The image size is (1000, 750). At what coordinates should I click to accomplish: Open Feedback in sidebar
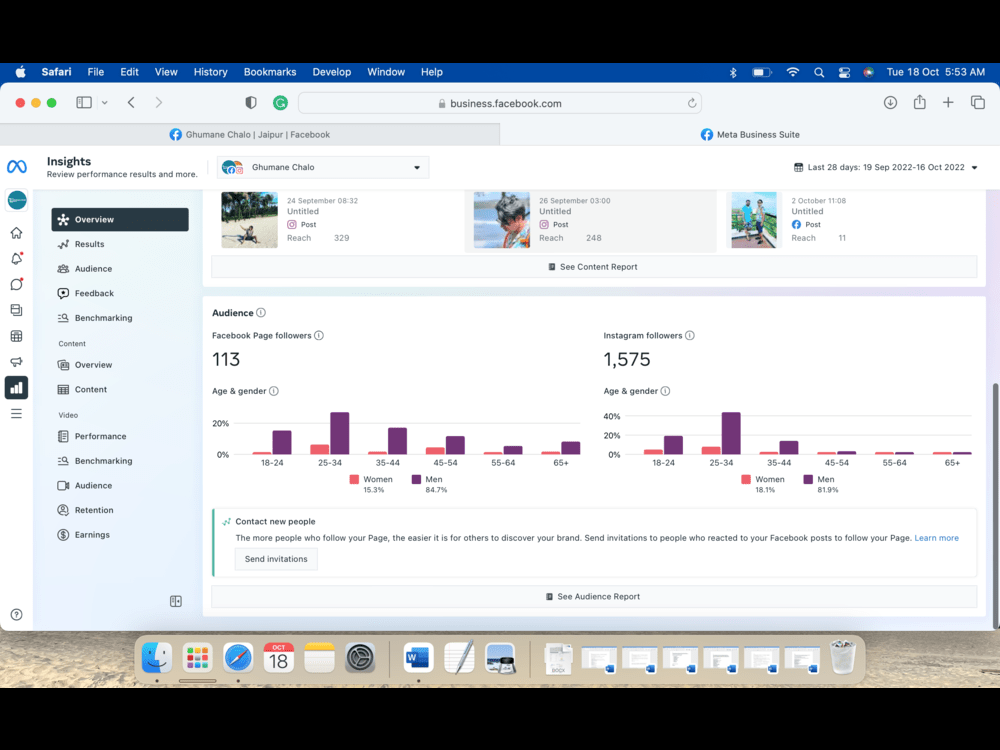tap(120, 293)
